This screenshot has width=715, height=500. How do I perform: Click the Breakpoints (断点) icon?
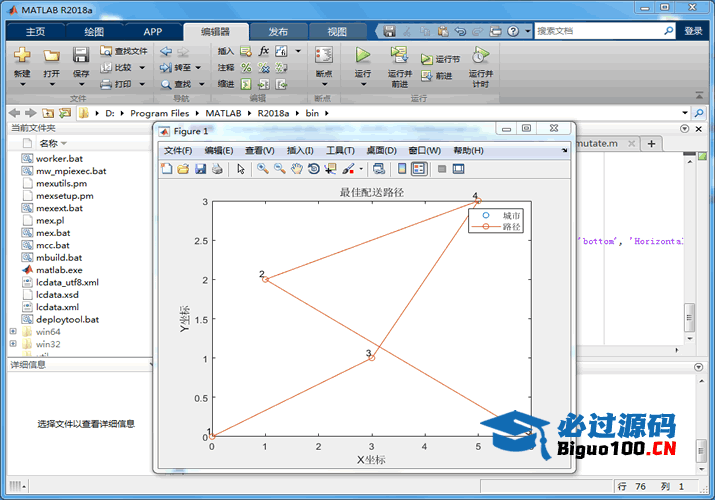pos(324,55)
